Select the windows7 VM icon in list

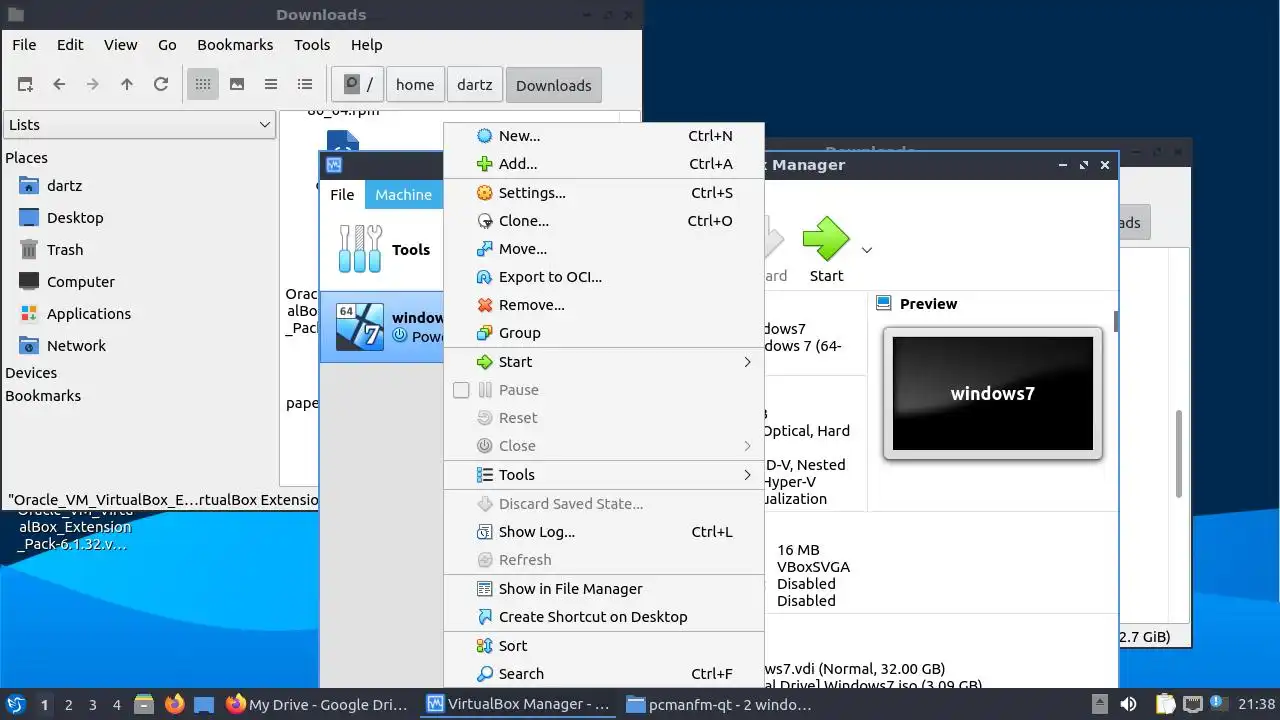(359, 327)
